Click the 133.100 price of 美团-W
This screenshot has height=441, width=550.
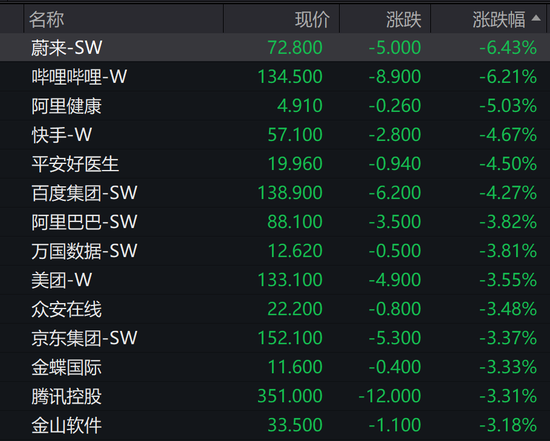click(290, 280)
